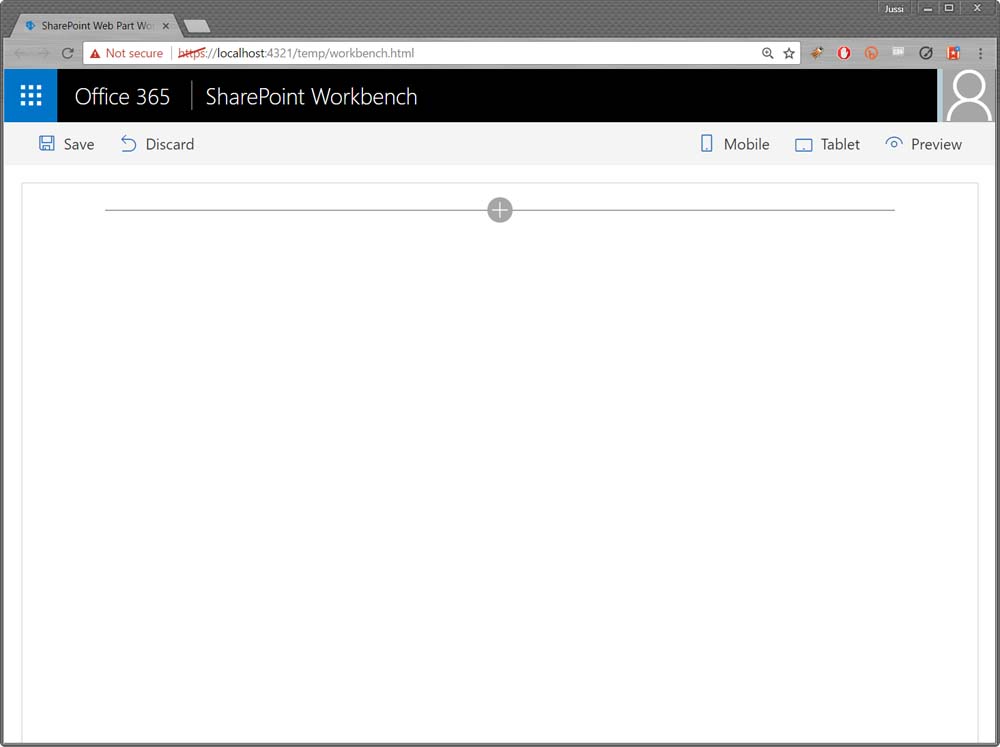Open the zoom magnifier in address bar
Screen dimensions: 1000x747
pos(768,53)
